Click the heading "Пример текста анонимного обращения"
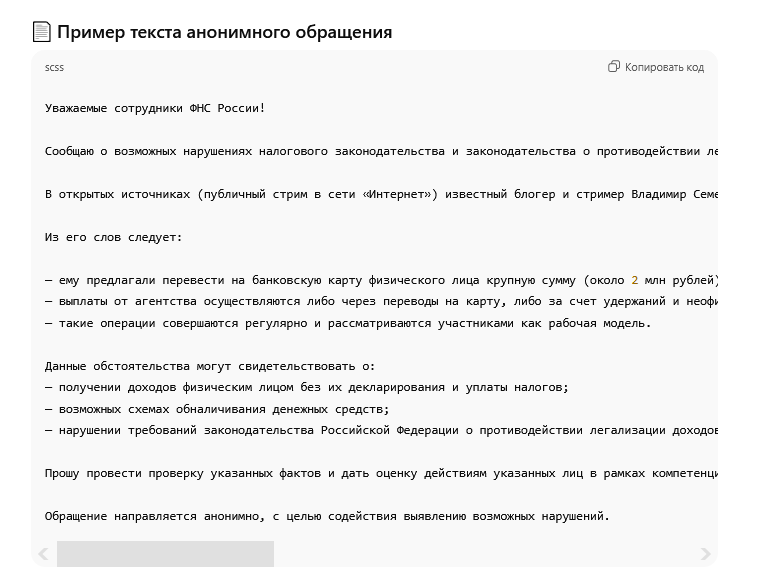The height and width of the screenshot is (585, 778). pyautogui.click(x=224, y=32)
